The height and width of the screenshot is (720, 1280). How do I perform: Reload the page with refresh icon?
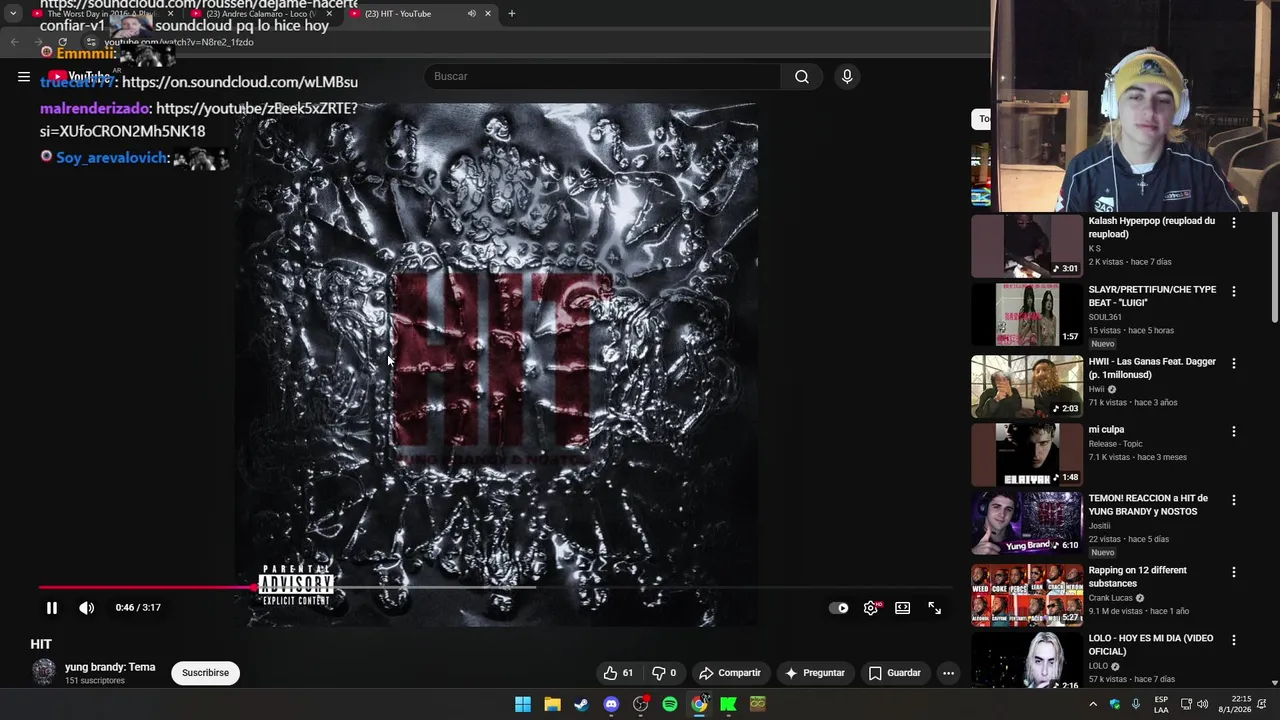point(62,42)
